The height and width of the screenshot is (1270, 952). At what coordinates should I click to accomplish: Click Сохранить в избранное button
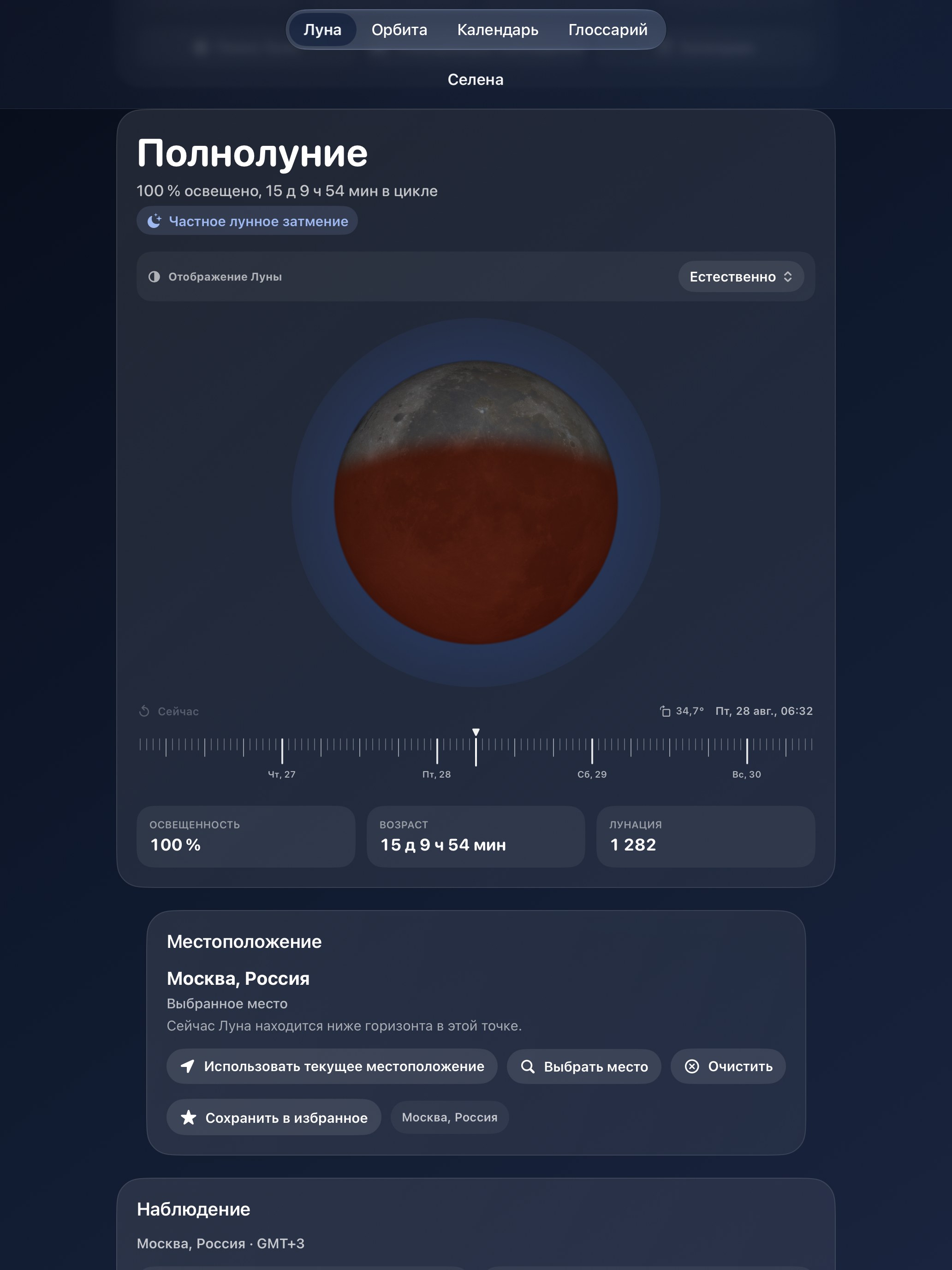(274, 1117)
